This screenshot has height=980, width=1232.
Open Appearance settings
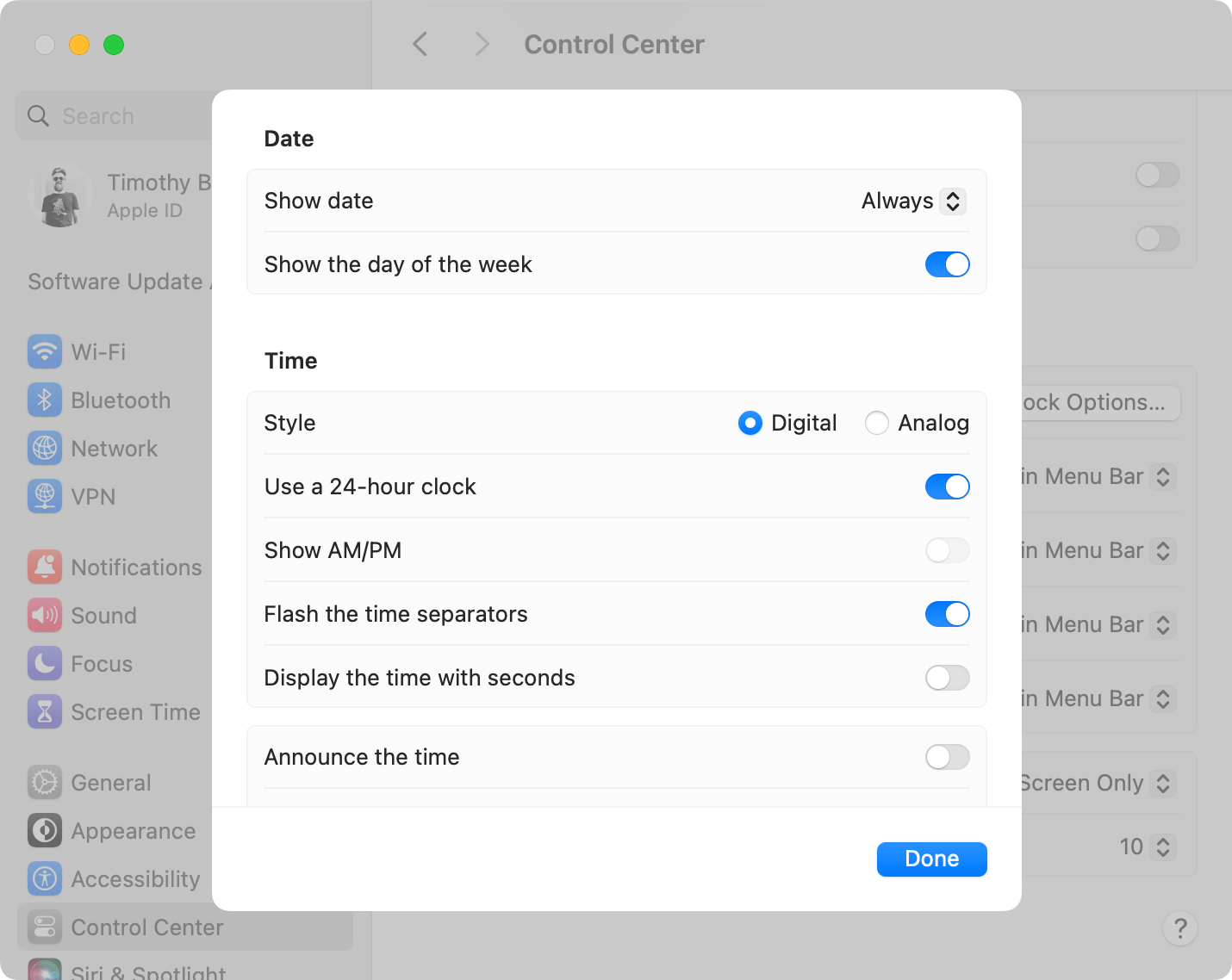132,831
